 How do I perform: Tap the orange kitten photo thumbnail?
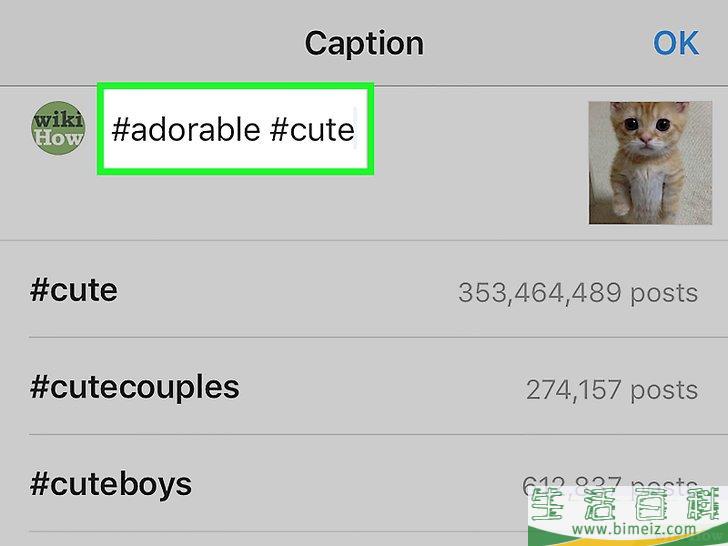pos(650,163)
